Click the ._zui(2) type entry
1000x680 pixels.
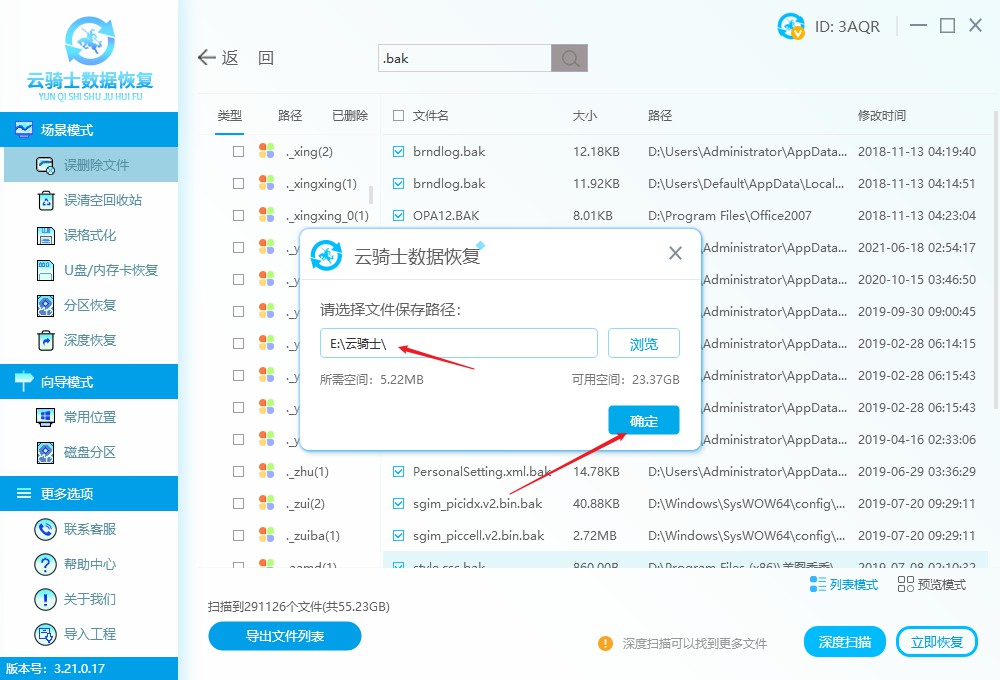[305, 503]
